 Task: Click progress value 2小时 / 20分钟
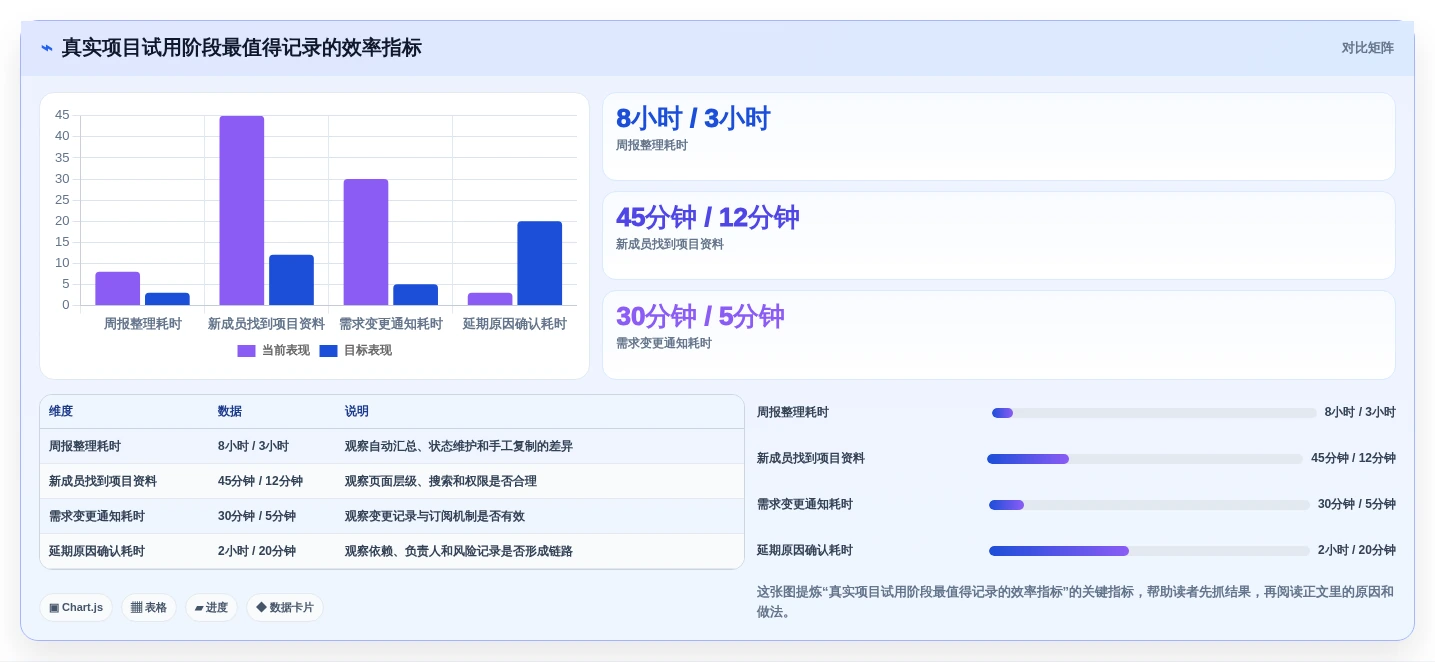pyautogui.click(x=1357, y=551)
